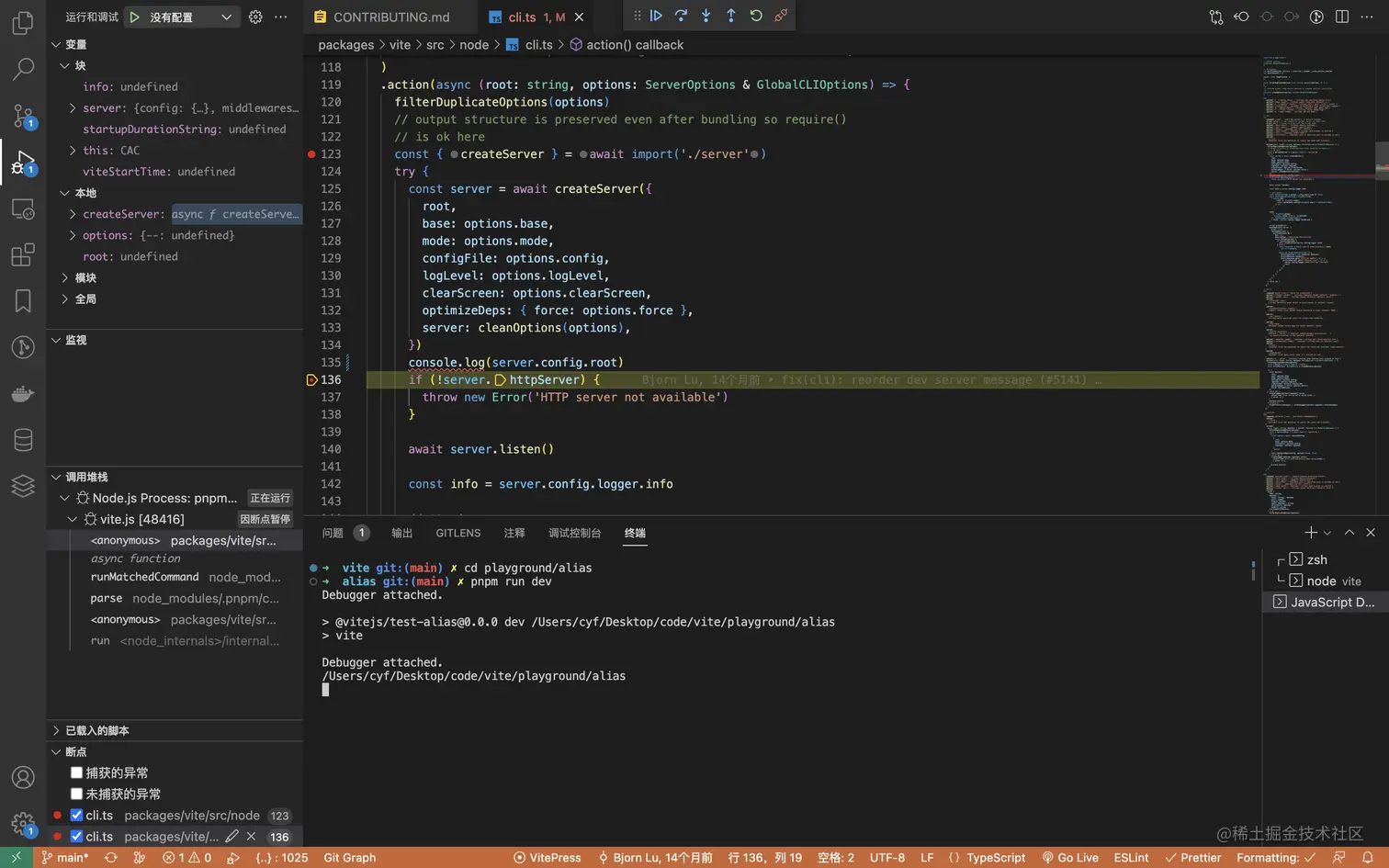The width and height of the screenshot is (1389, 868).
Task: Click the 'packages' breadcrumb segment
Action: point(345,44)
